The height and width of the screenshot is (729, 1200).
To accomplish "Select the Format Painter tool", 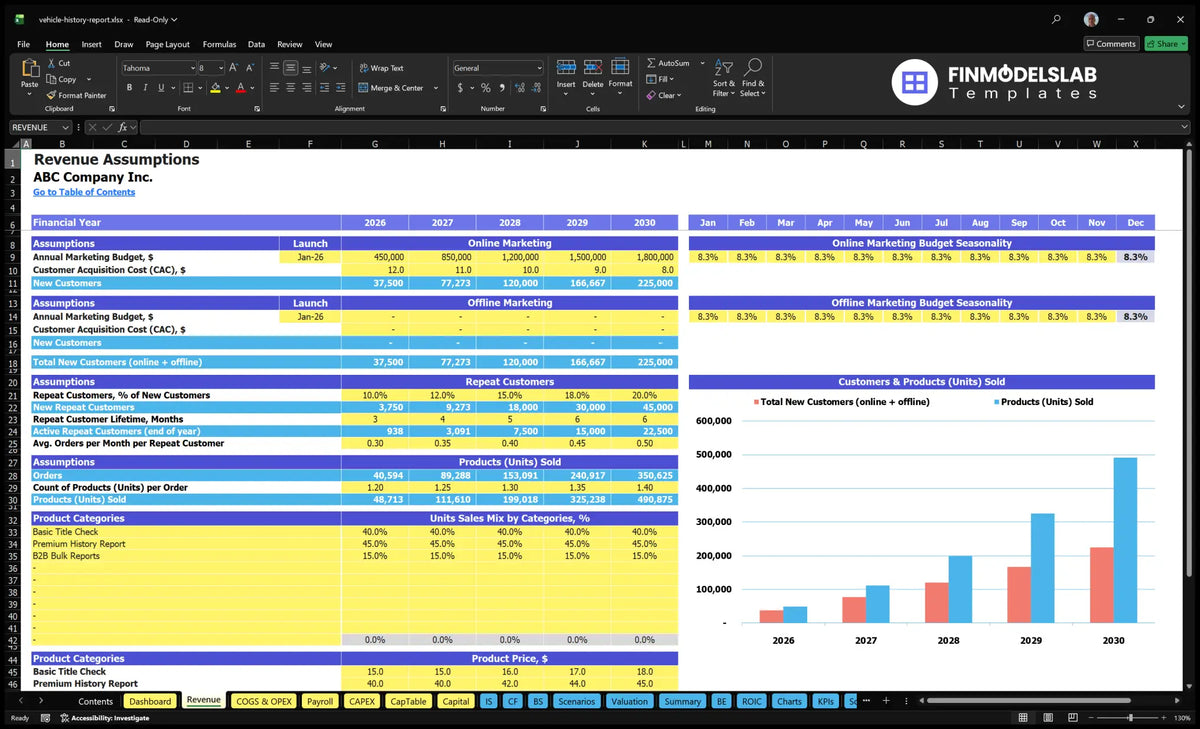I will 76,96.
